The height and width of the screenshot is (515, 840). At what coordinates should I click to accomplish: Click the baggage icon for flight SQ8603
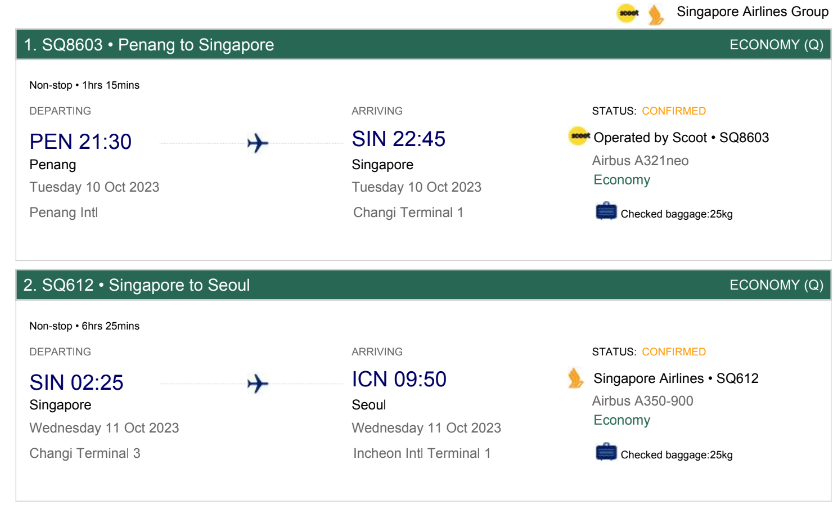point(606,211)
